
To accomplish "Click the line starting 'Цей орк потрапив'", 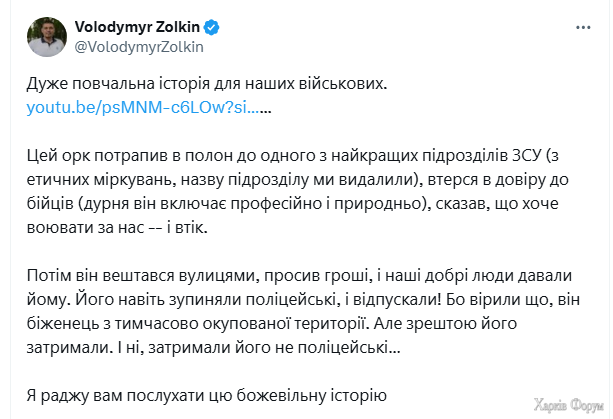I will pos(293,156).
